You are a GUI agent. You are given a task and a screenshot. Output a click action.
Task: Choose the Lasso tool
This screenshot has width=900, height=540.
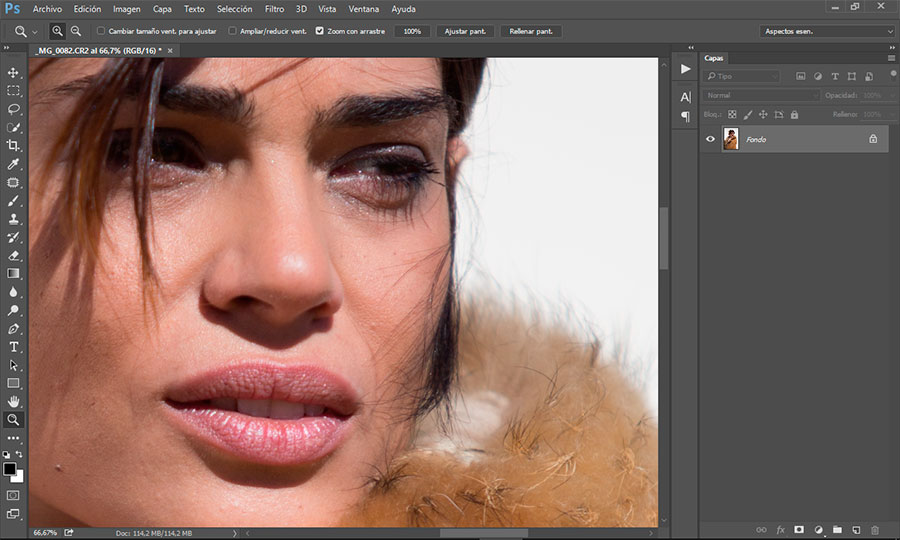point(14,109)
